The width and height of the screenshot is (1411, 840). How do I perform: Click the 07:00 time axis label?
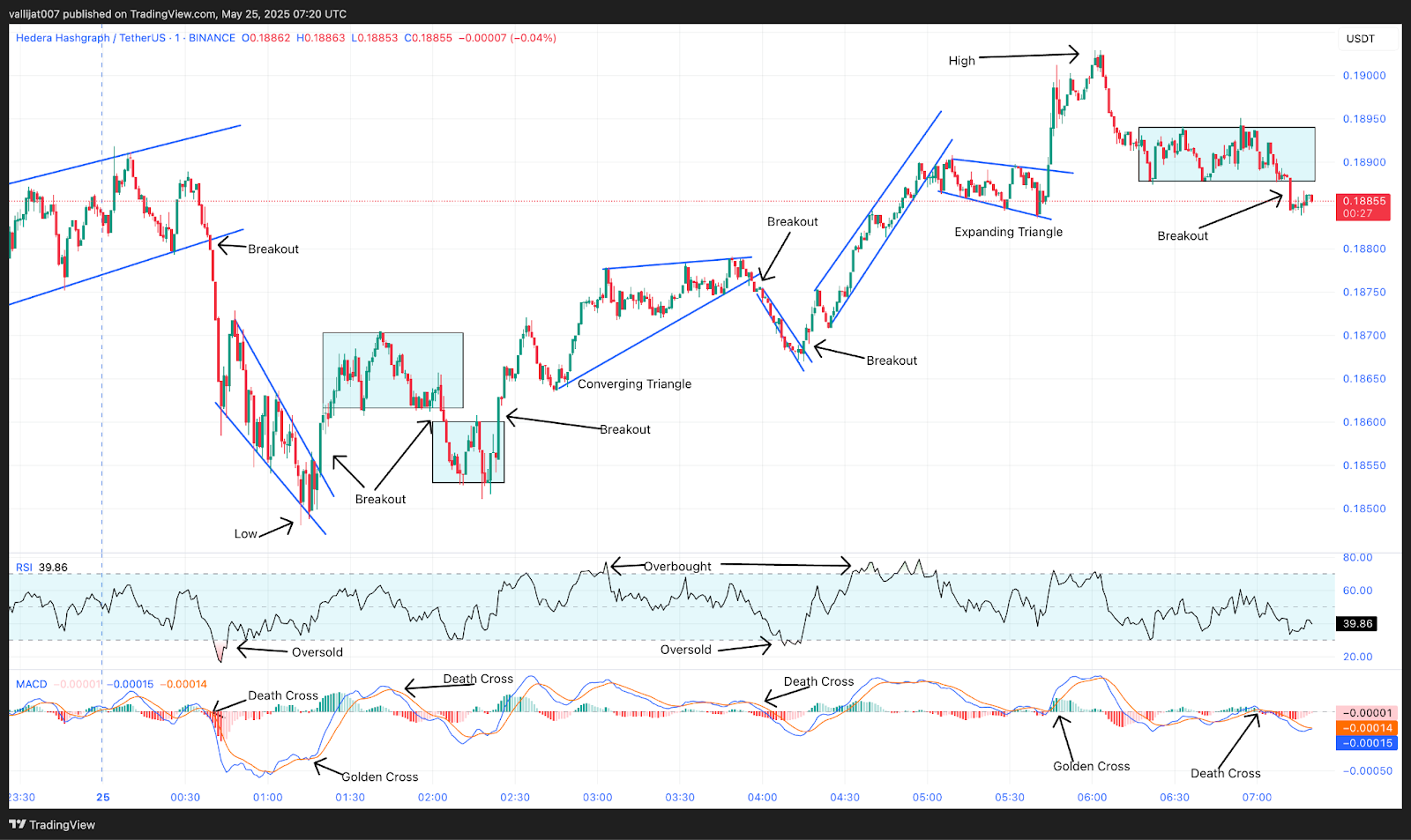click(1257, 797)
